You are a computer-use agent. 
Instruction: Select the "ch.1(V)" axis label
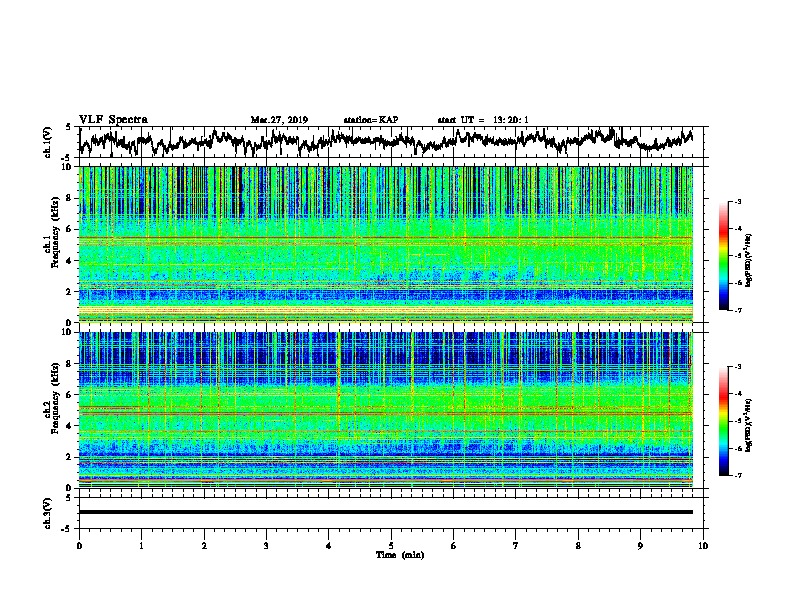(48, 142)
